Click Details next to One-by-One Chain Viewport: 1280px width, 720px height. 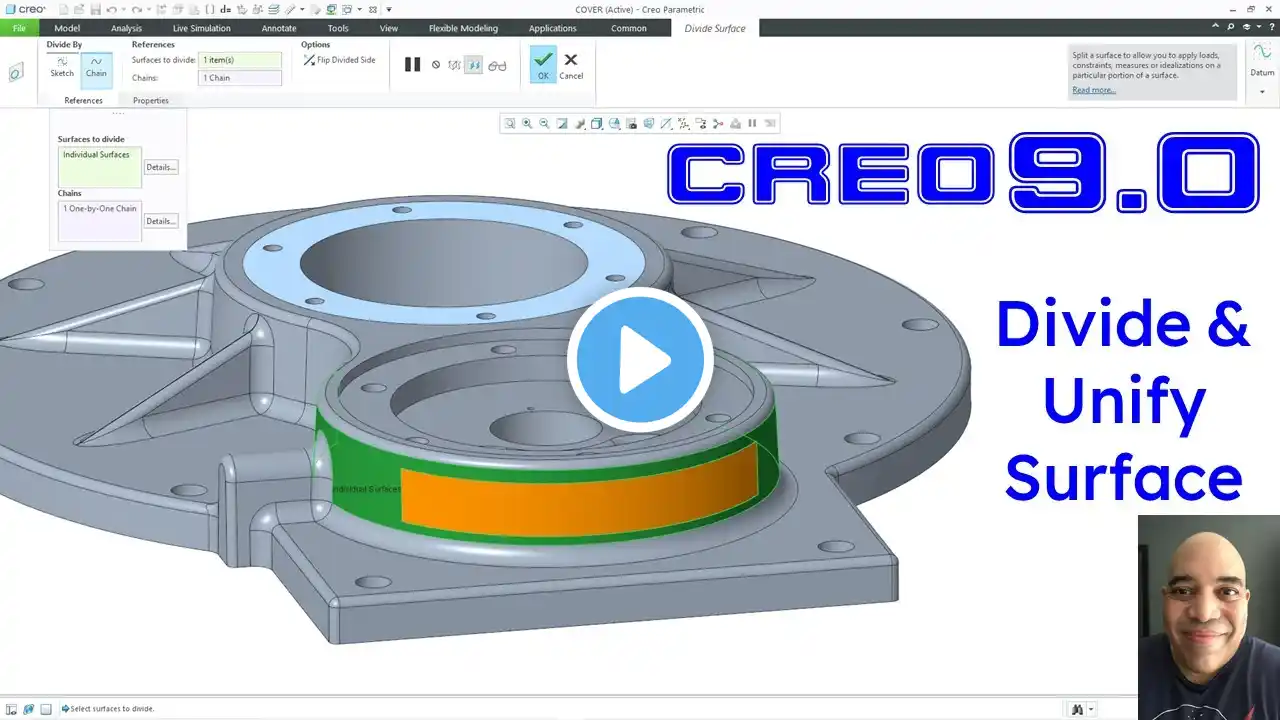(161, 221)
